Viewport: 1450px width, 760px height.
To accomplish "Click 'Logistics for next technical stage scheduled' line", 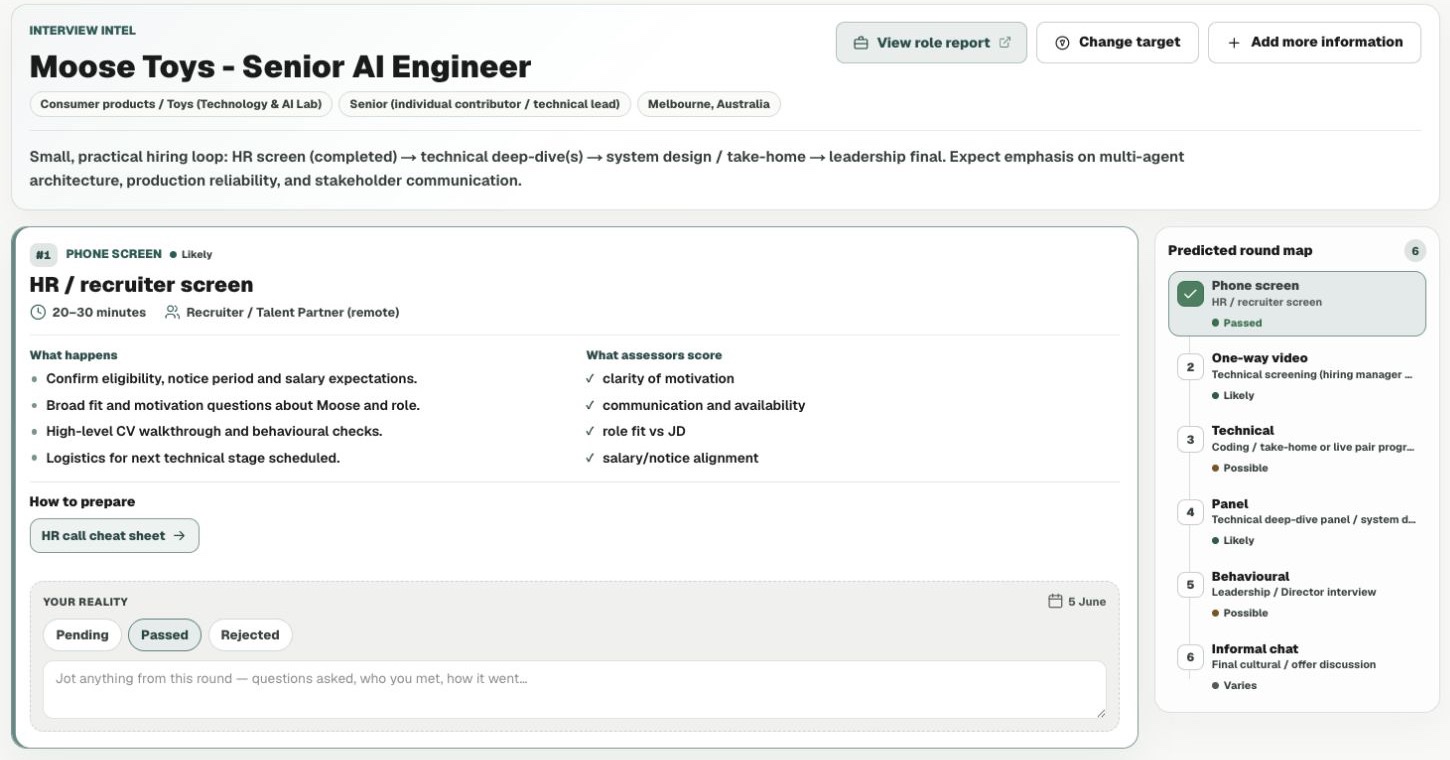I will coord(193,458).
